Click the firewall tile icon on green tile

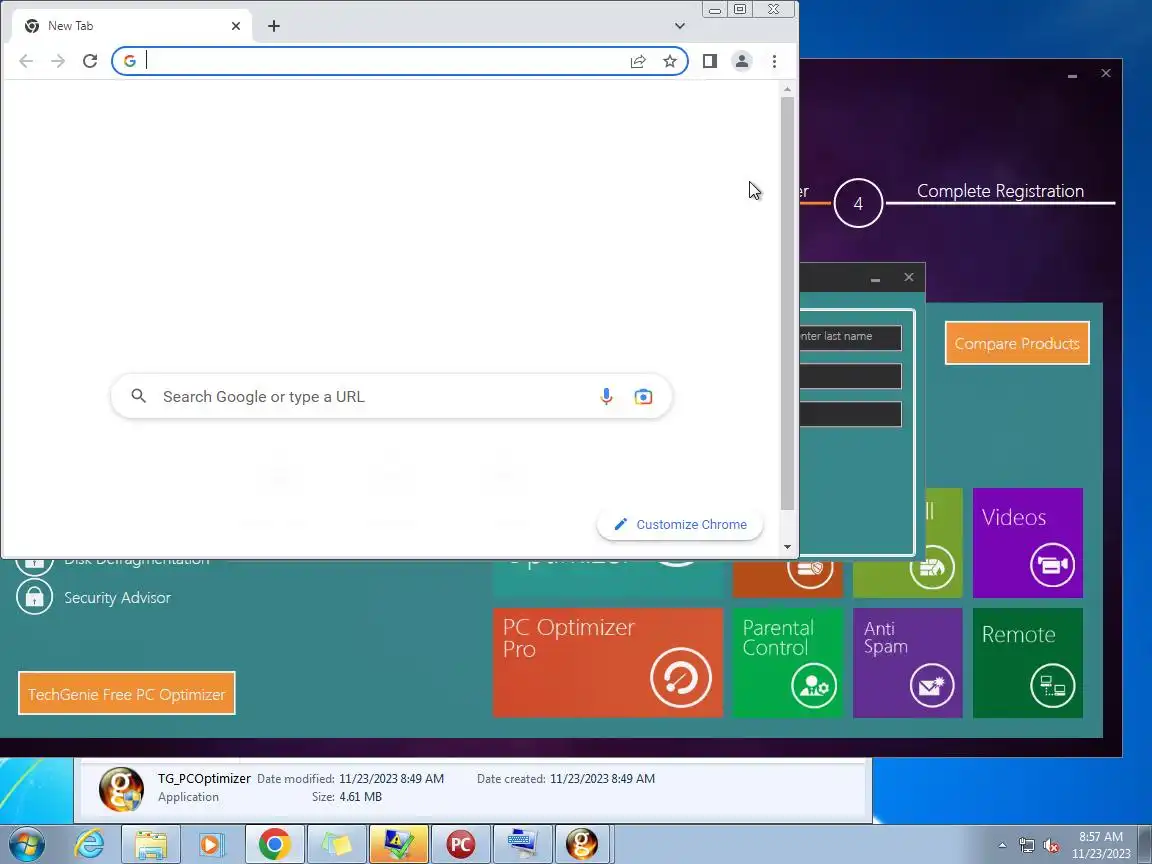932,566
